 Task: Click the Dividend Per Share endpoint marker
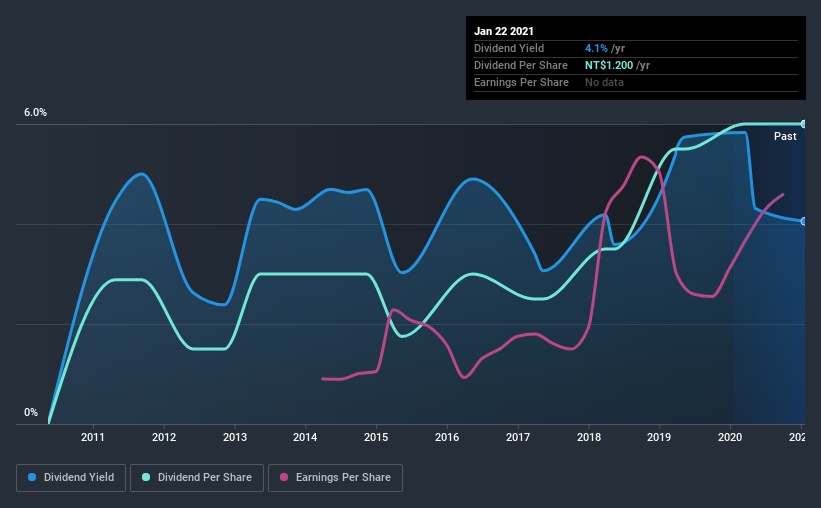click(x=803, y=124)
